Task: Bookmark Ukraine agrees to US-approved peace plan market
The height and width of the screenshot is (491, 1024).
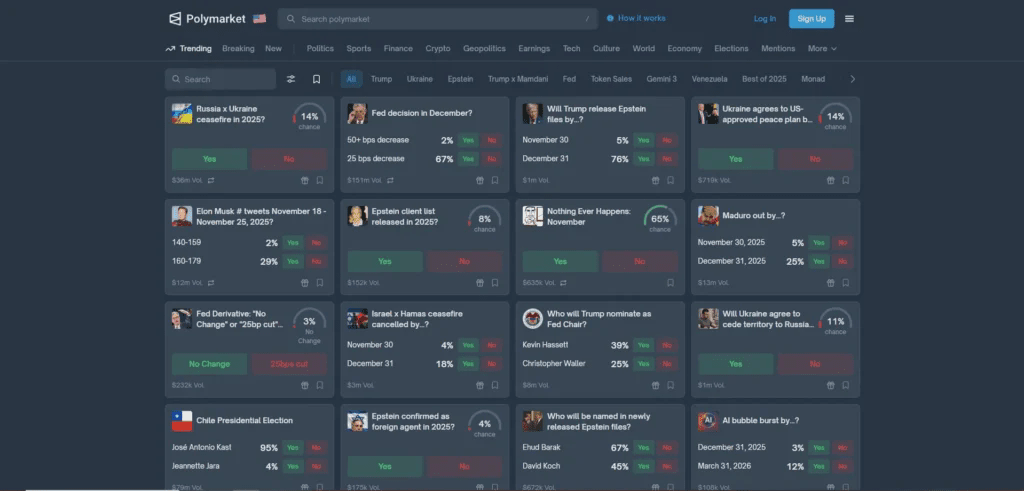Action: (x=846, y=180)
